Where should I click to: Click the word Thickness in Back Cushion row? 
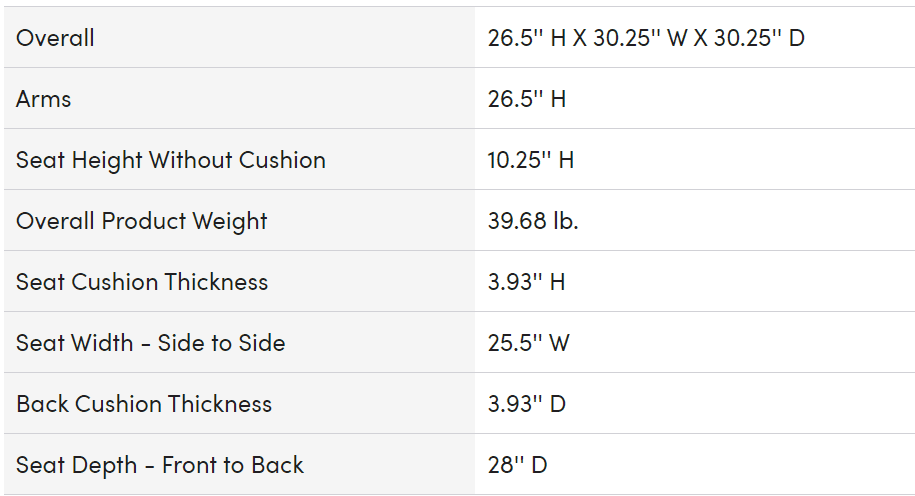[x=219, y=404]
